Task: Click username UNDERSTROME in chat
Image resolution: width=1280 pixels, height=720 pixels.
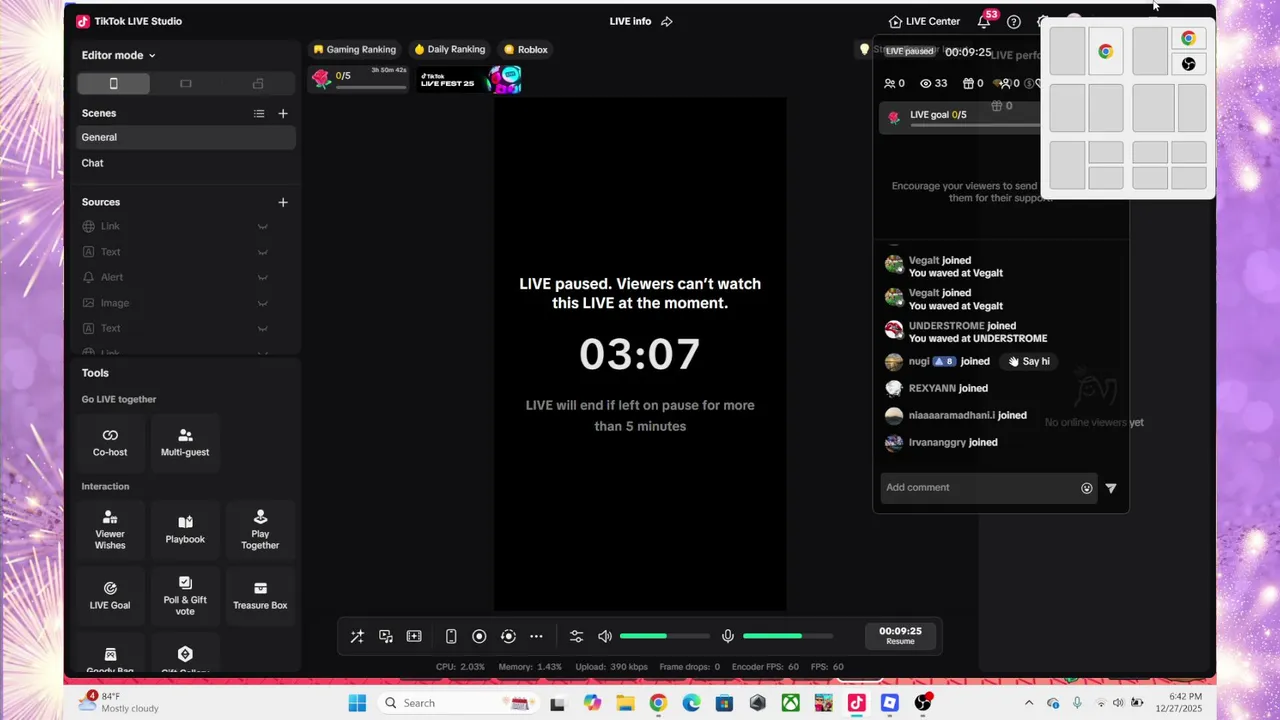Action: click(946, 326)
